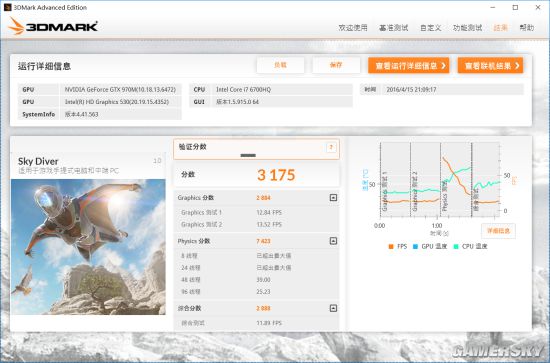This screenshot has width=550, height=363.
Task: Minimize the 3DMark window
Action: [493, 7]
